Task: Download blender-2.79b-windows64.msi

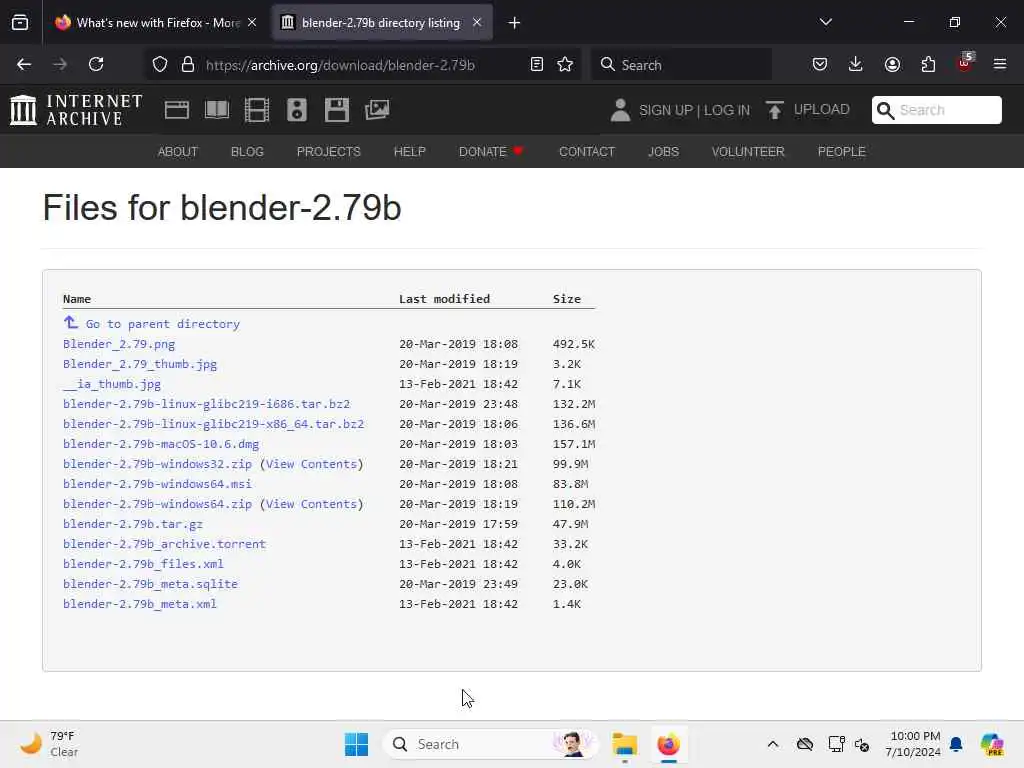Action: (157, 484)
